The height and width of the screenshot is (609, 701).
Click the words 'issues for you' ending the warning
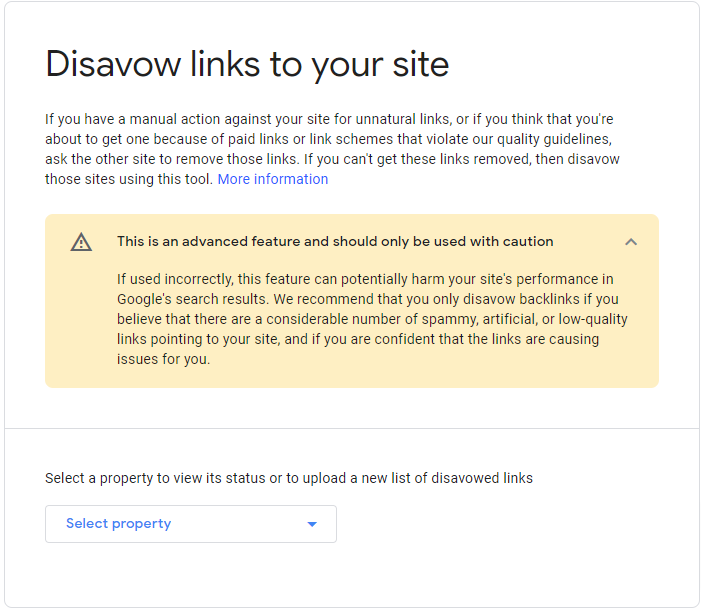(162, 359)
